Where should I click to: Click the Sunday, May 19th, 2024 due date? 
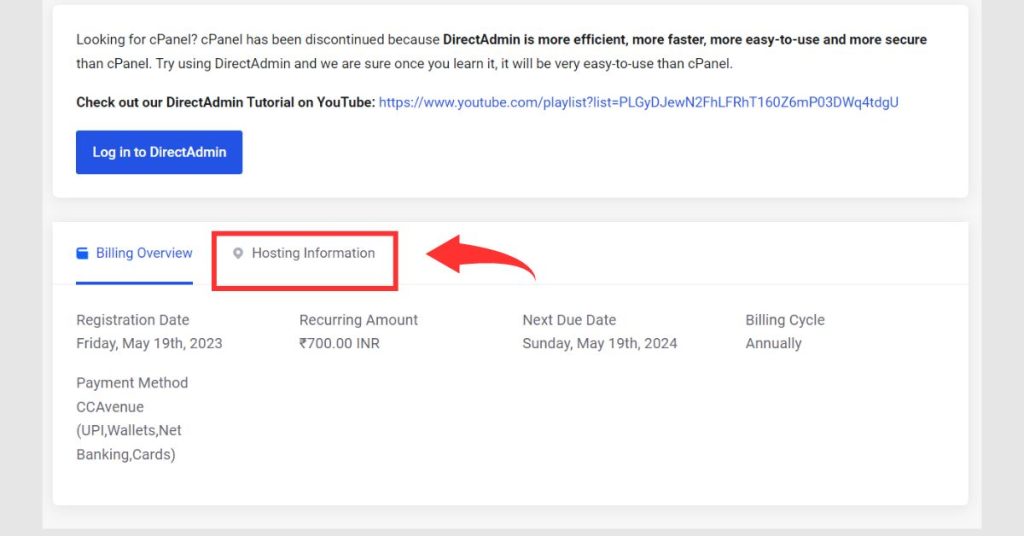(x=600, y=343)
